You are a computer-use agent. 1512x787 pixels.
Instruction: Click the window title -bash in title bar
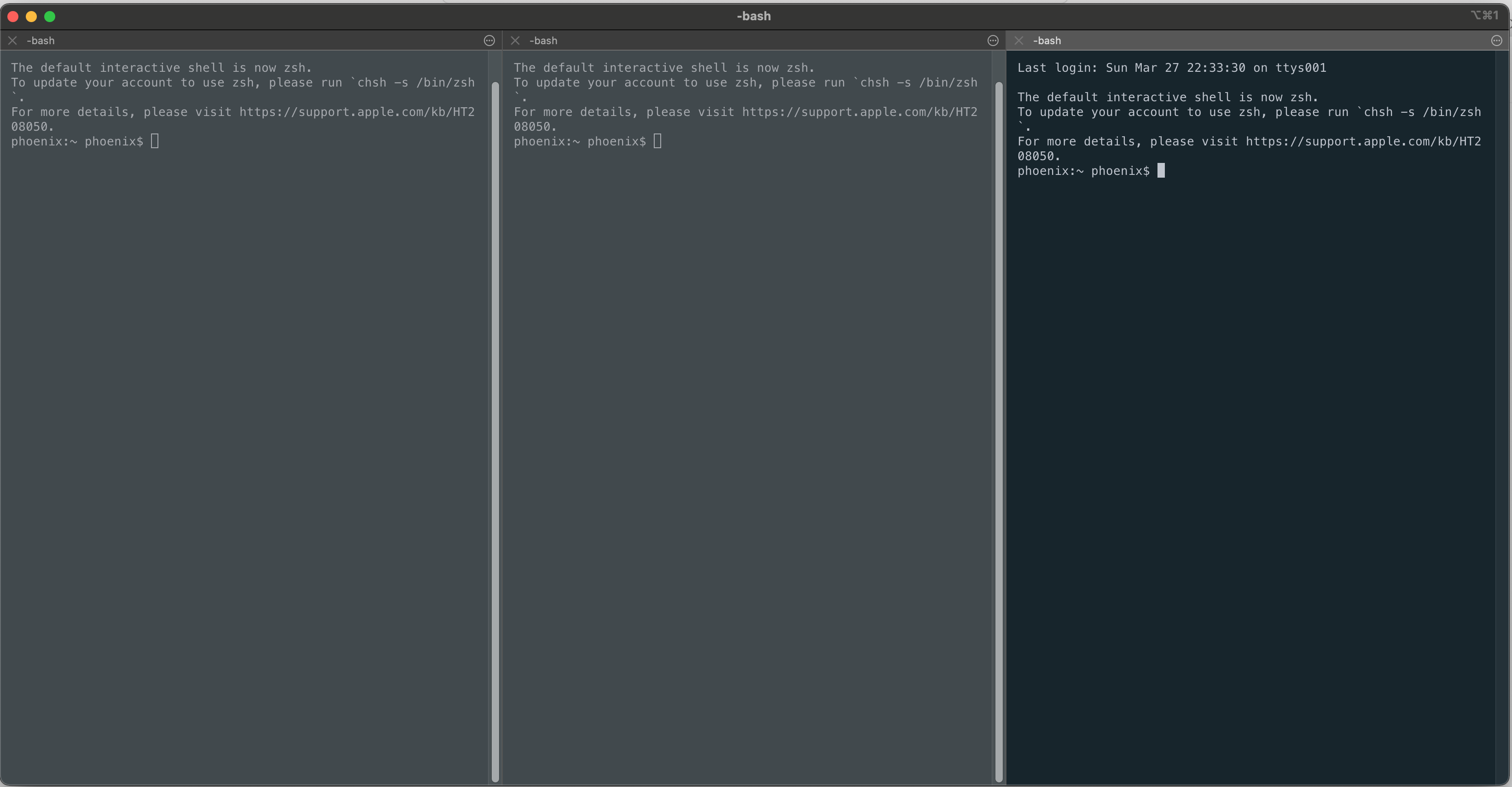754,17
